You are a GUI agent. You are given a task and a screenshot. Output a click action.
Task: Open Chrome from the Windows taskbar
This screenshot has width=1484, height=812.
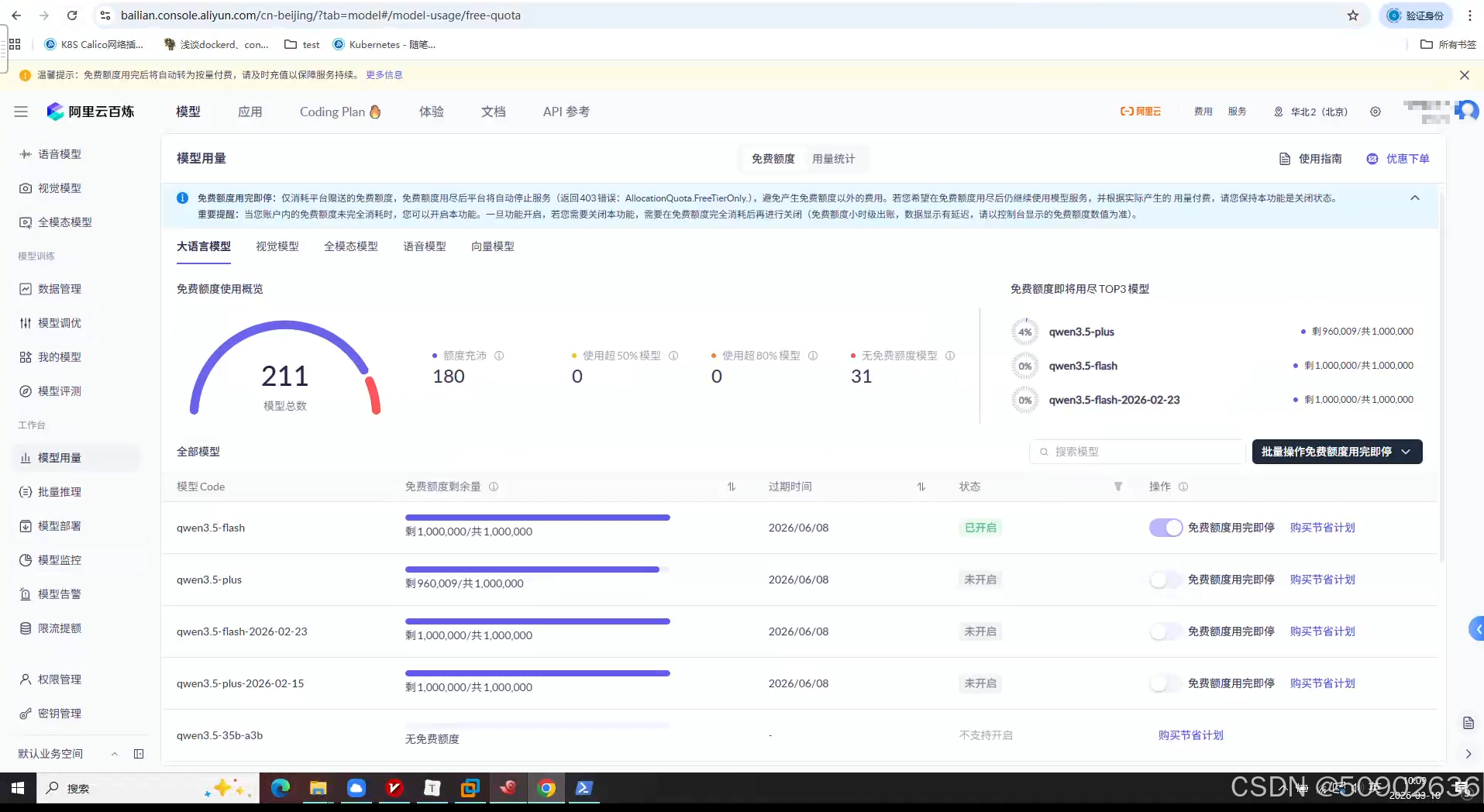tap(546, 789)
